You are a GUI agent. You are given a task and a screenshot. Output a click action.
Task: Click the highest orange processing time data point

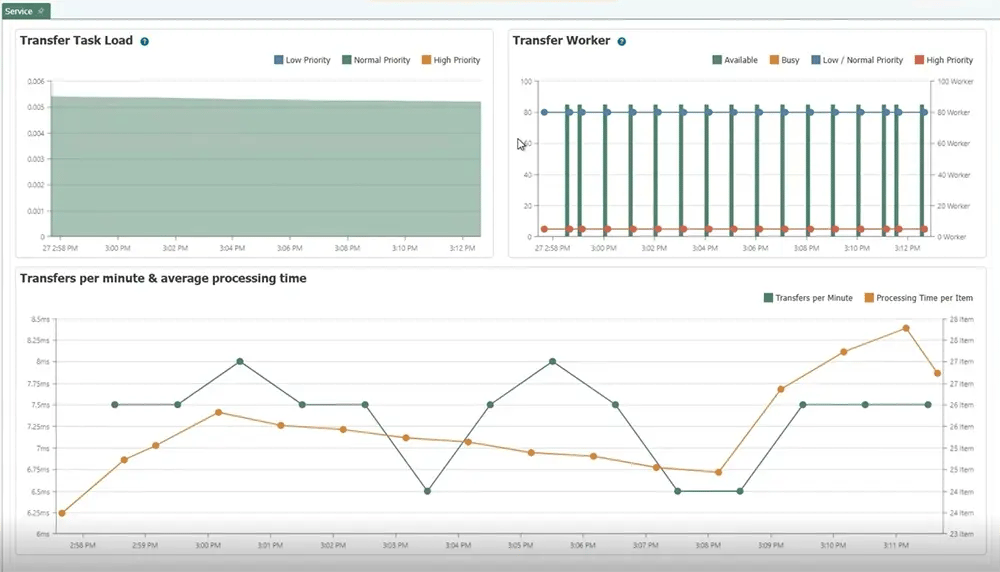pos(906,328)
